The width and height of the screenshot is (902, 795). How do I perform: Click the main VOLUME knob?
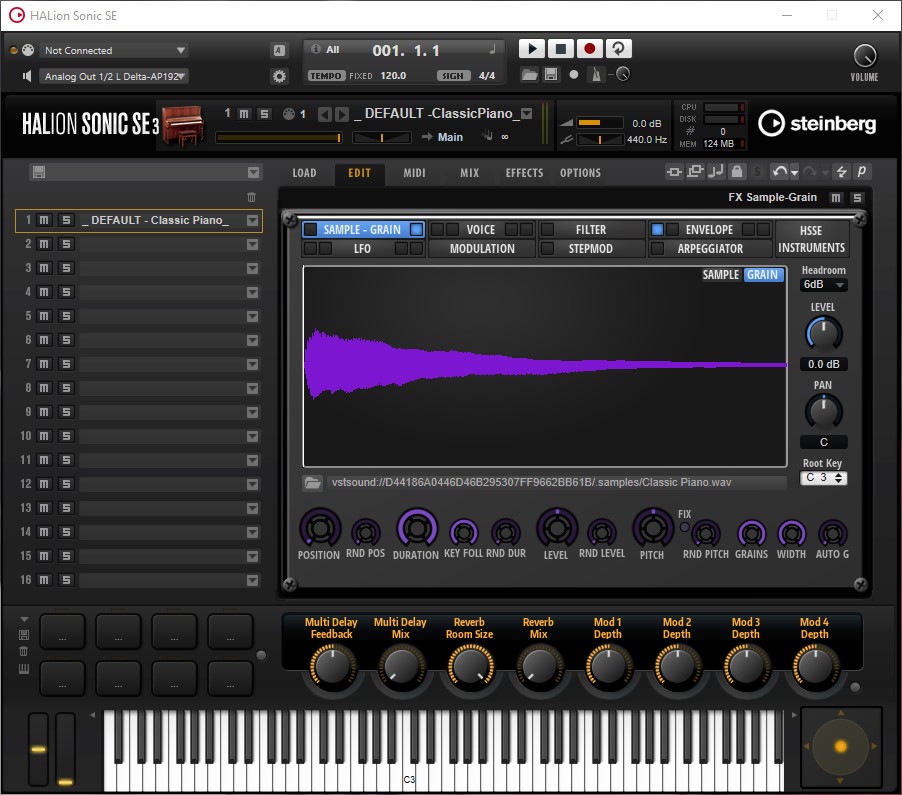pyautogui.click(x=864, y=56)
